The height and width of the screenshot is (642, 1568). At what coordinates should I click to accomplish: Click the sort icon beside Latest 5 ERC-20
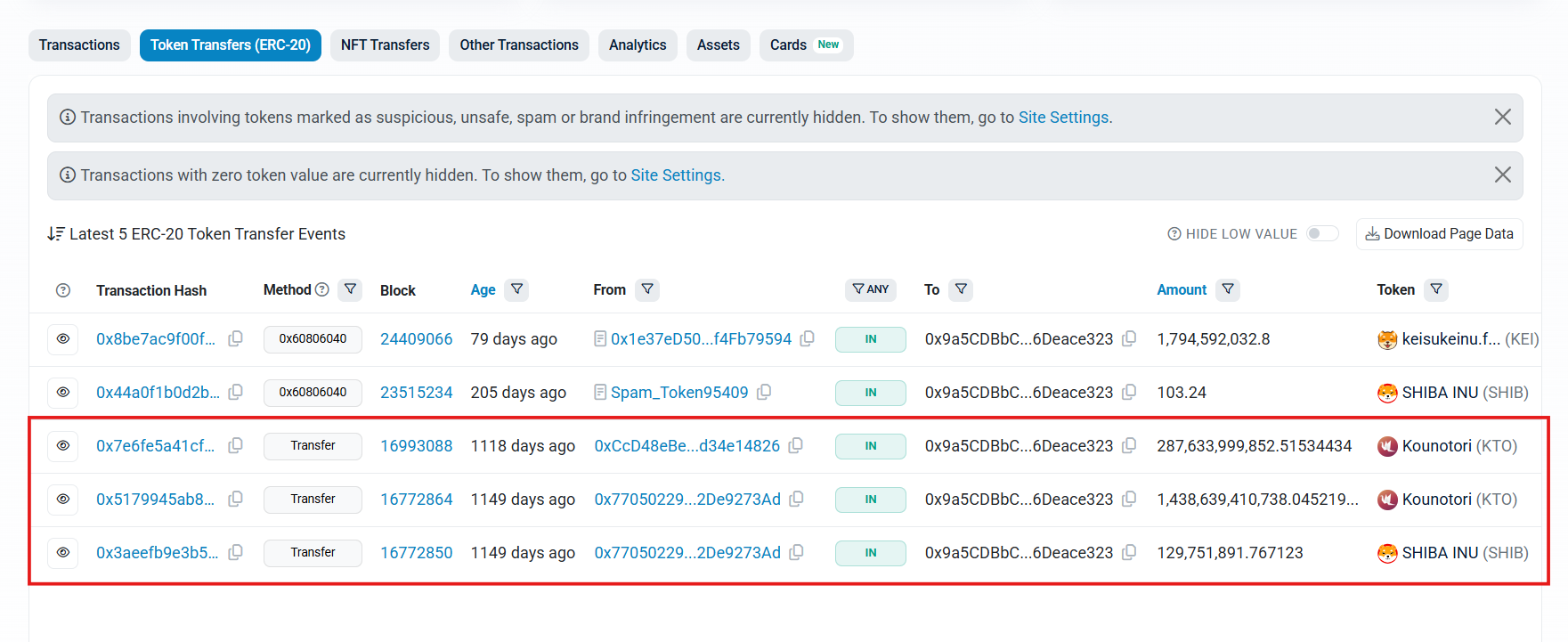click(56, 233)
